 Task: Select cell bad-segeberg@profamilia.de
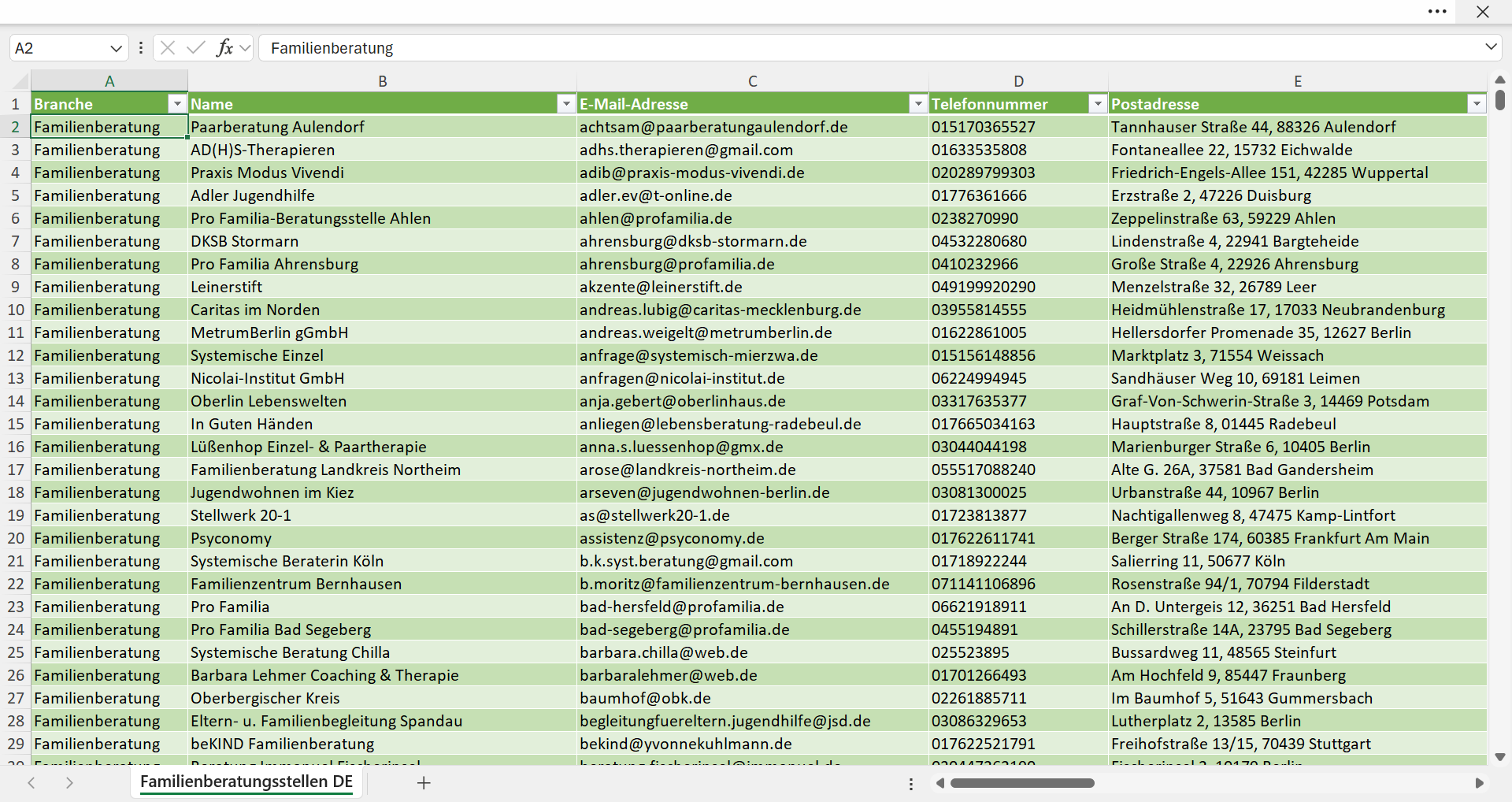coord(753,629)
